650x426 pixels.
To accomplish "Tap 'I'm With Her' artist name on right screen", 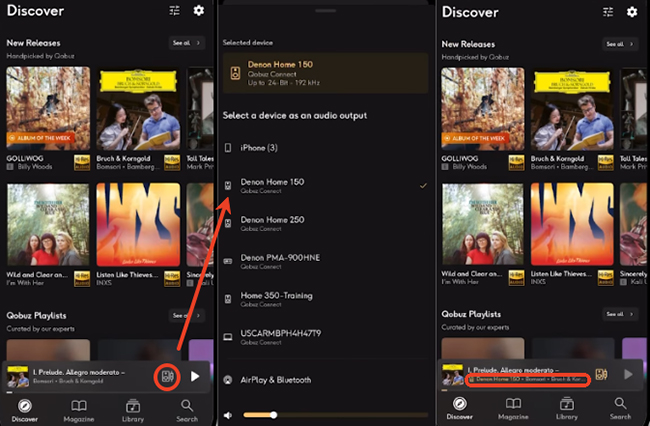I will click(x=460, y=281).
